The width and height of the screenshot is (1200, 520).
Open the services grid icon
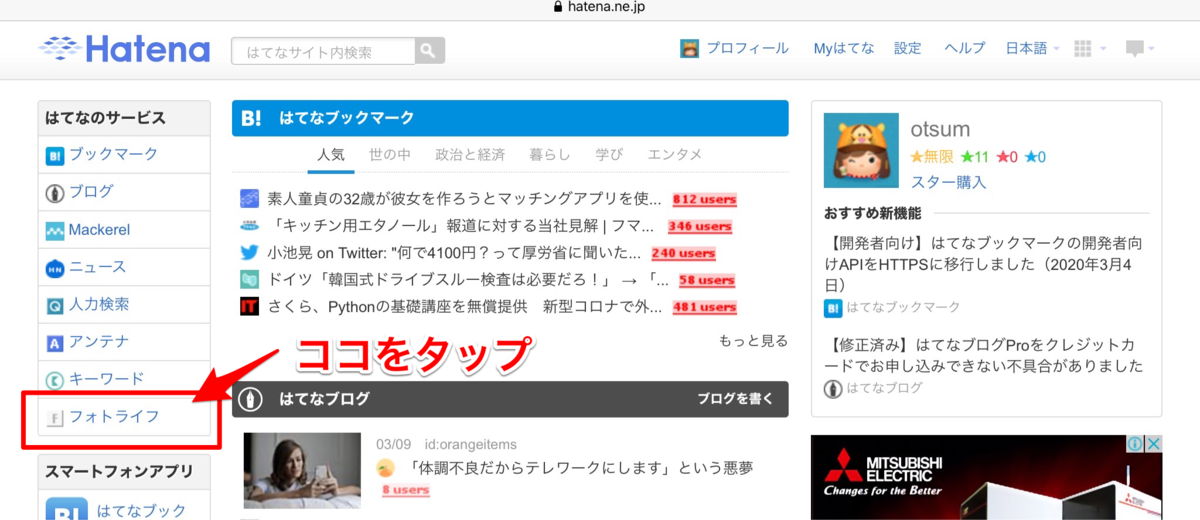1082,48
